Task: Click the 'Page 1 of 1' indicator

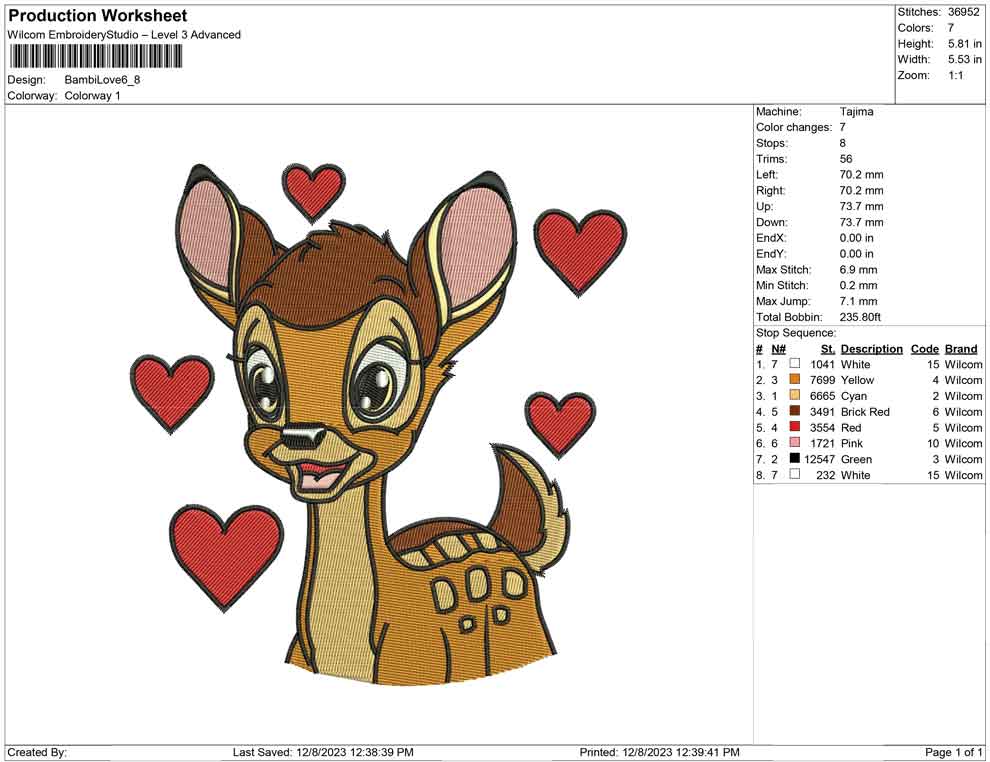Action: click(953, 752)
